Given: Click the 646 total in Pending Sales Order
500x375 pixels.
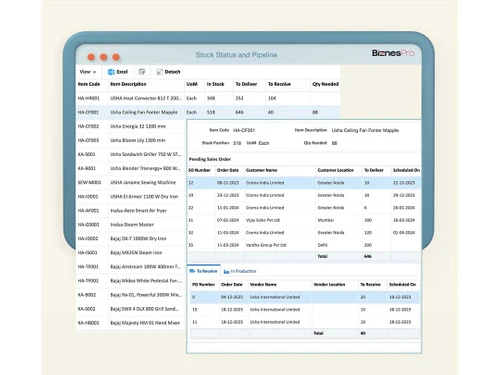Looking at the screenshot, I should pos(368,256).
